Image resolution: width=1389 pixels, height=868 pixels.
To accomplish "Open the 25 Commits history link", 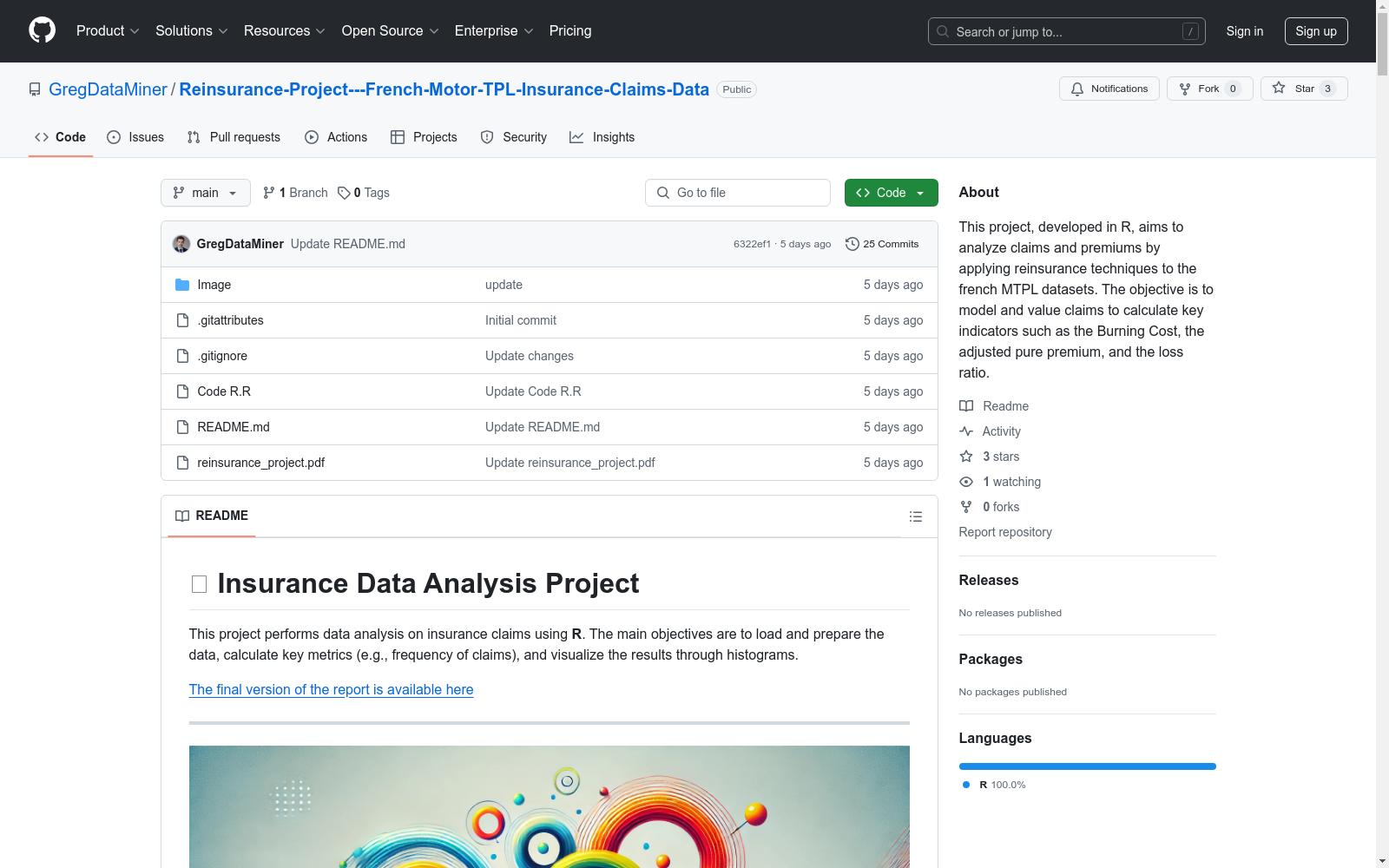I will (x=882, y=244).
